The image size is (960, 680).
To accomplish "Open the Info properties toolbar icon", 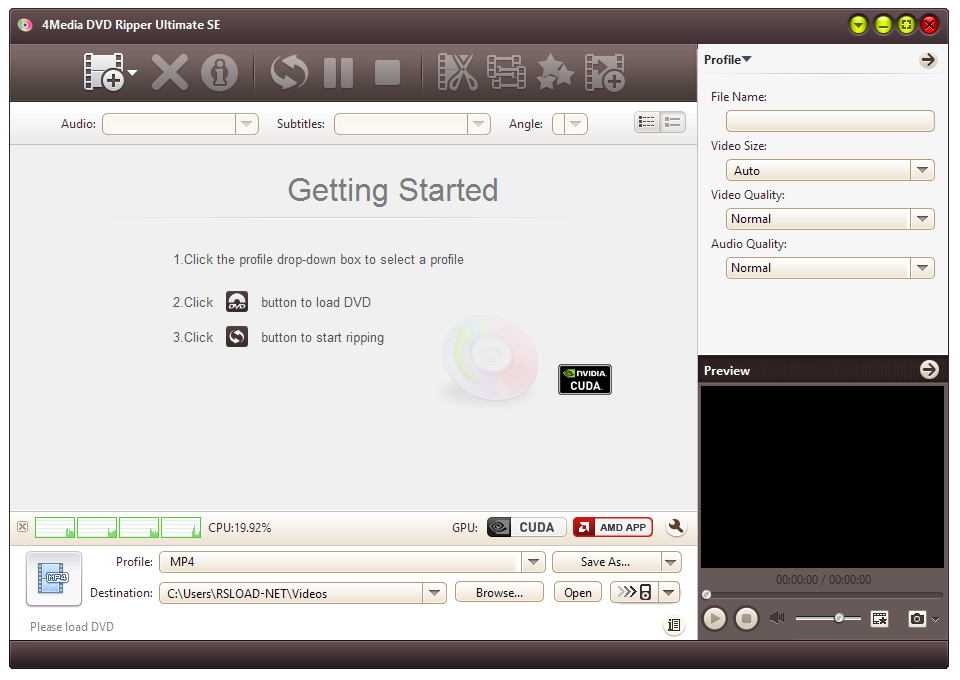I will [219, 72].
